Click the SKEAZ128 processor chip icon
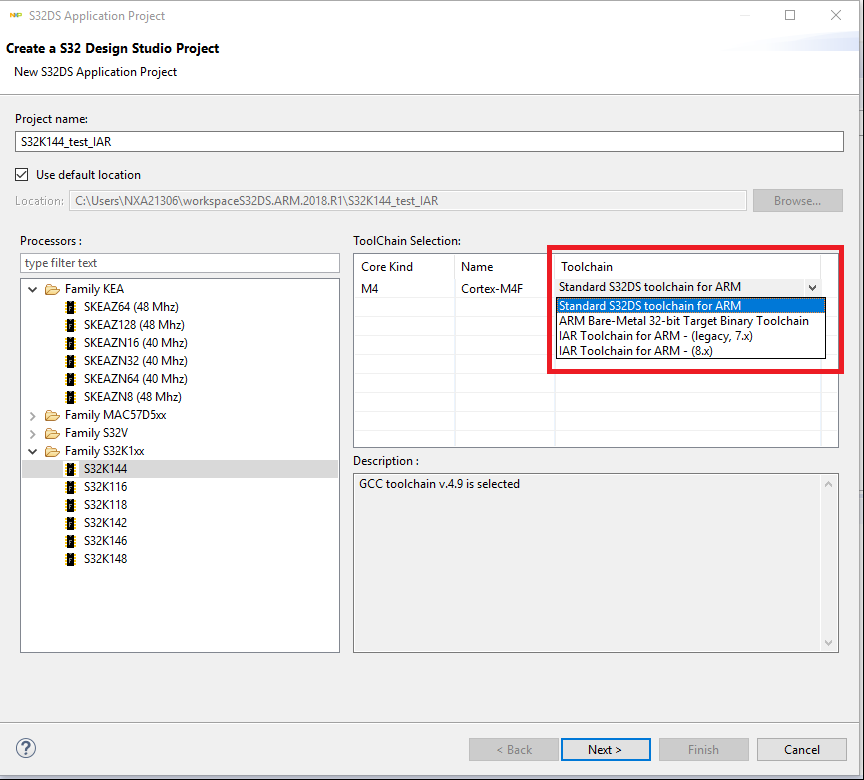This screenshot has width=864, height=780. tap(70, 325)
